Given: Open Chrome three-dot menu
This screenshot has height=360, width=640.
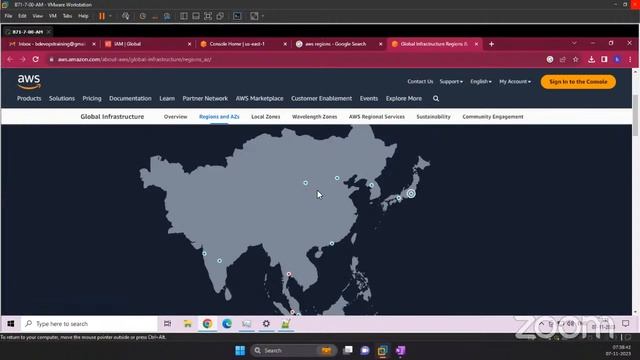Looking at the screenshot, I should coord(630,60).
